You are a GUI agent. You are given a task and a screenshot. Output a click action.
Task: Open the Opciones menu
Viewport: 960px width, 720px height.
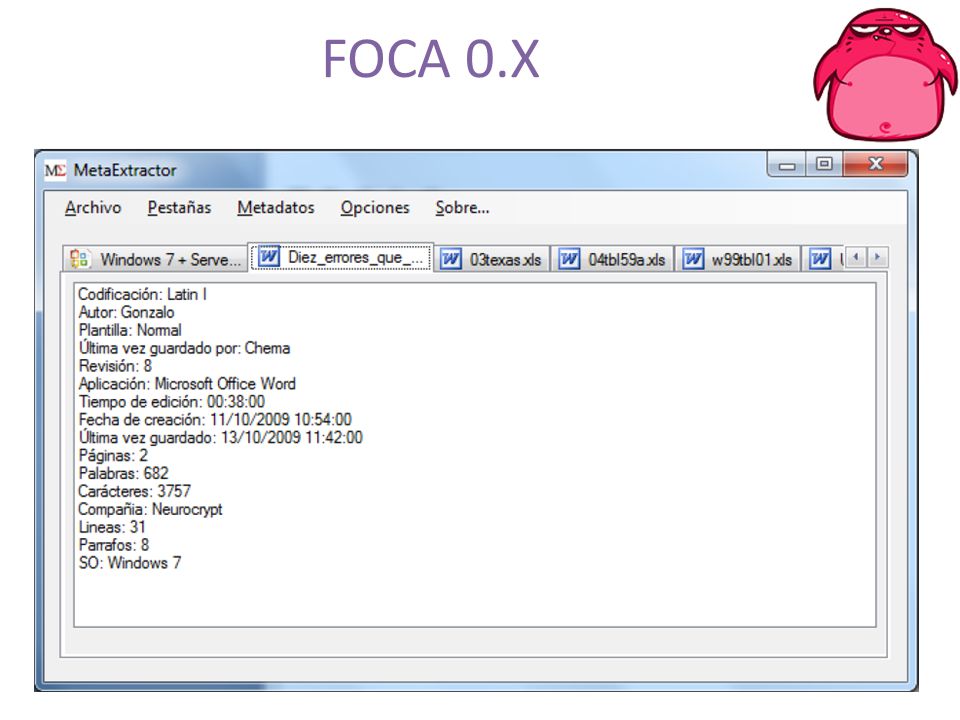(x=375, y=208)
